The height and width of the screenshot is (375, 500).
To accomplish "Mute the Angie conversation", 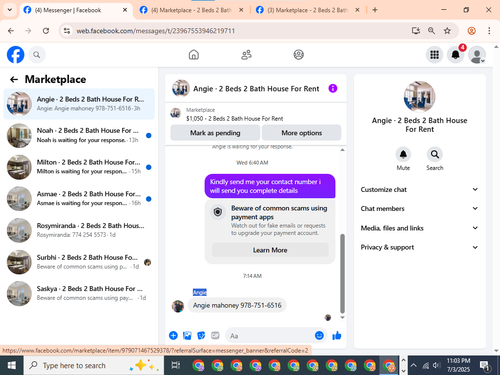I will (403, 154).
